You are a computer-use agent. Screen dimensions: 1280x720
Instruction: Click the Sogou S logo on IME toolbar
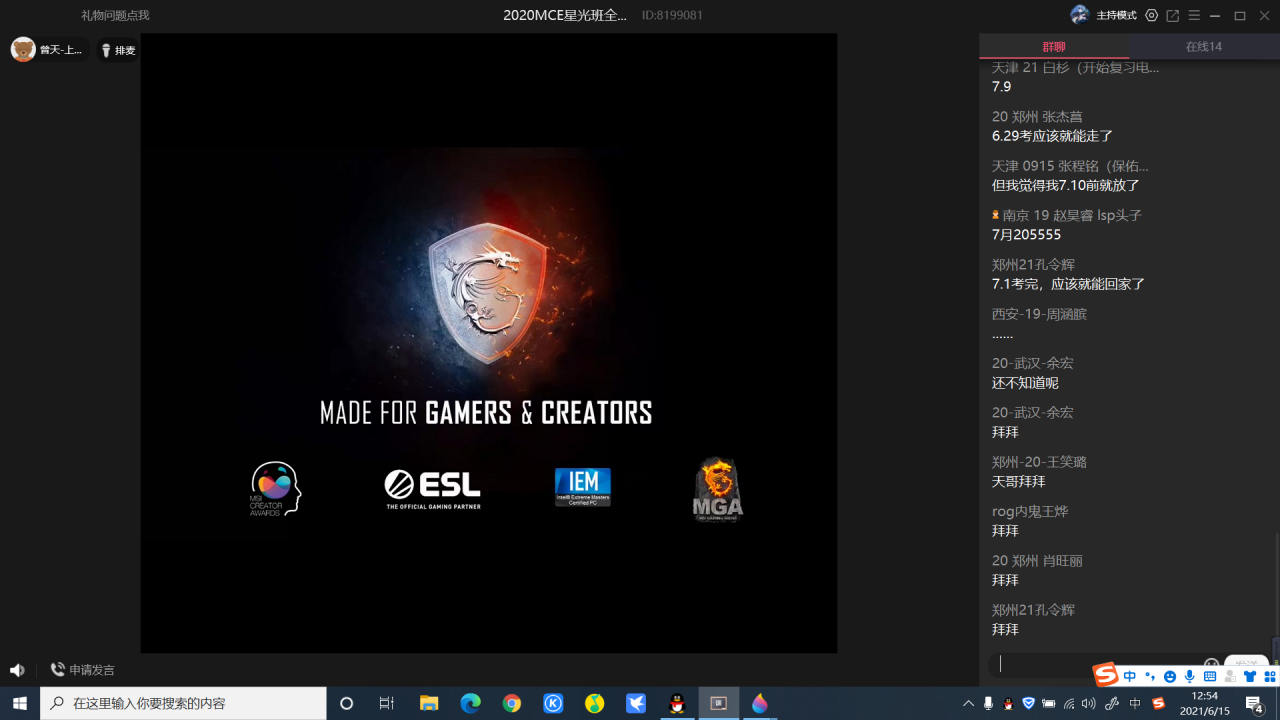1105,675
